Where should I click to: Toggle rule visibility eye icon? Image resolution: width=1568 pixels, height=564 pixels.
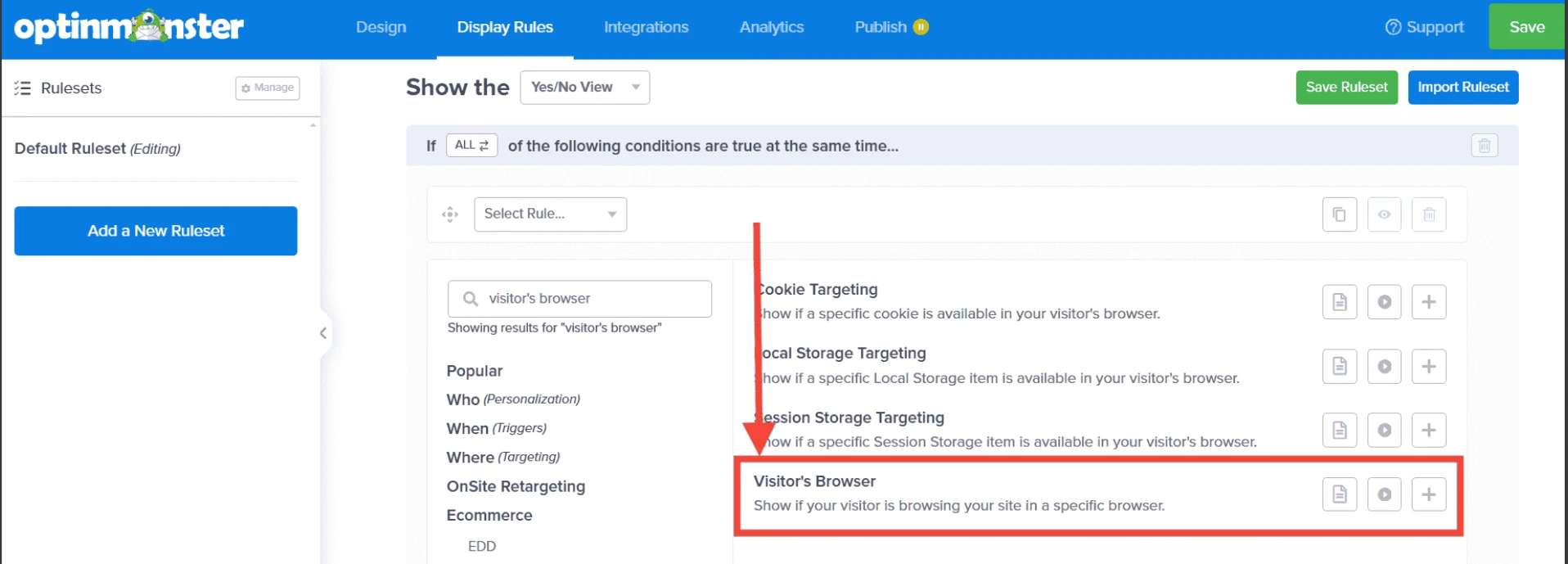[1384, 214]
